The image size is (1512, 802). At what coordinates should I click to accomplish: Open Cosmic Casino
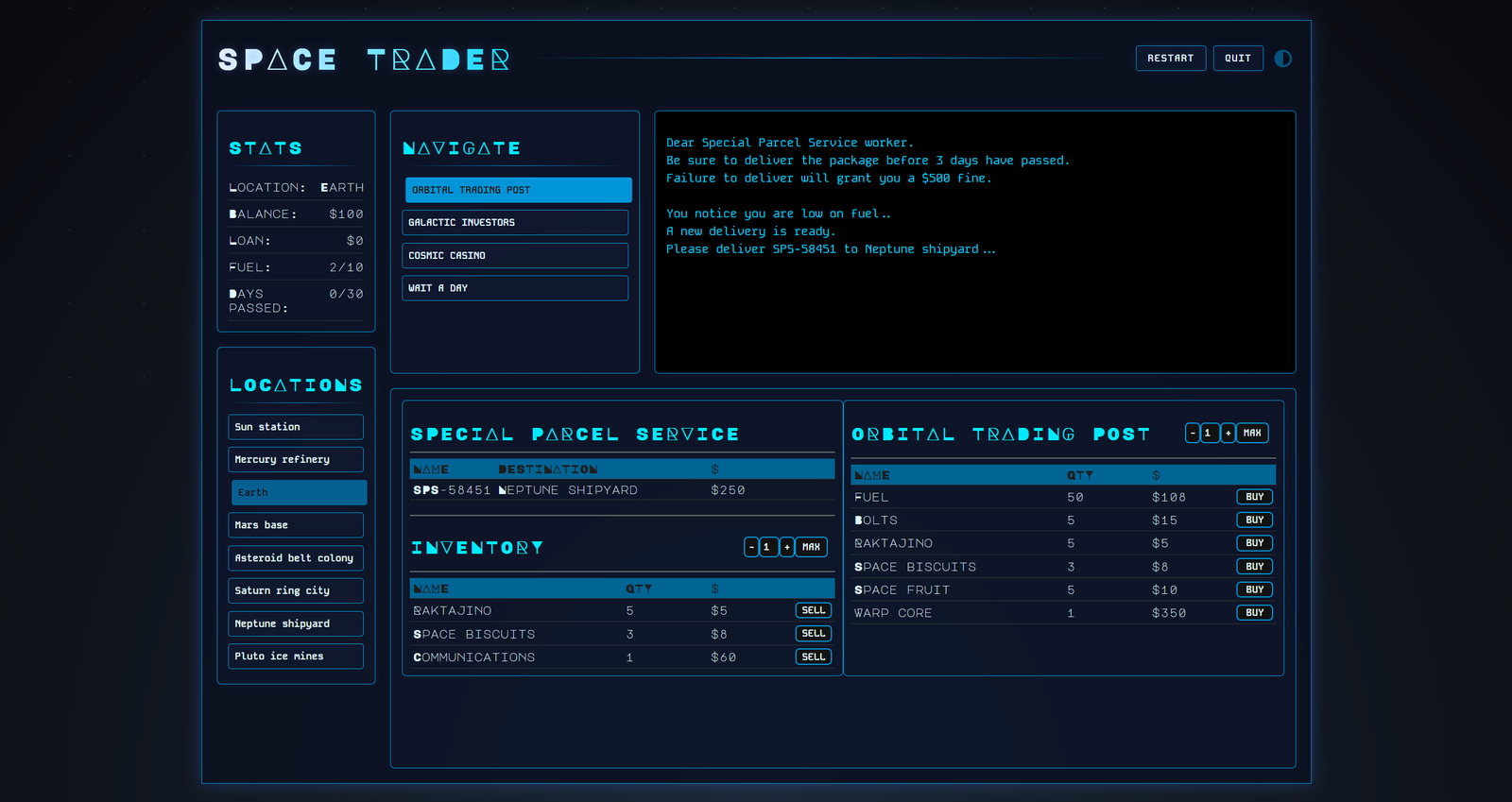pos(515,256)
